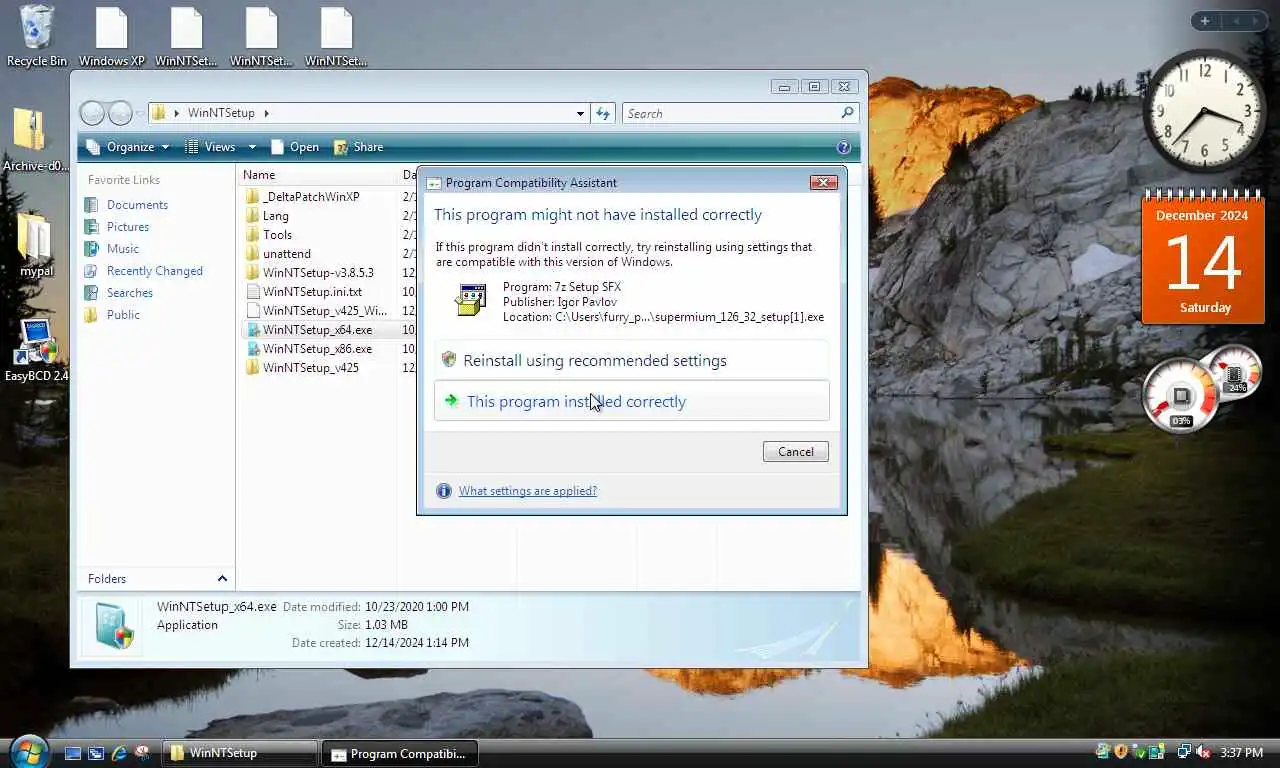Select the EasyBCD 2.4 desktop shortcut
Viewport: 1280px width, 768px height.
tap(36, 350)
